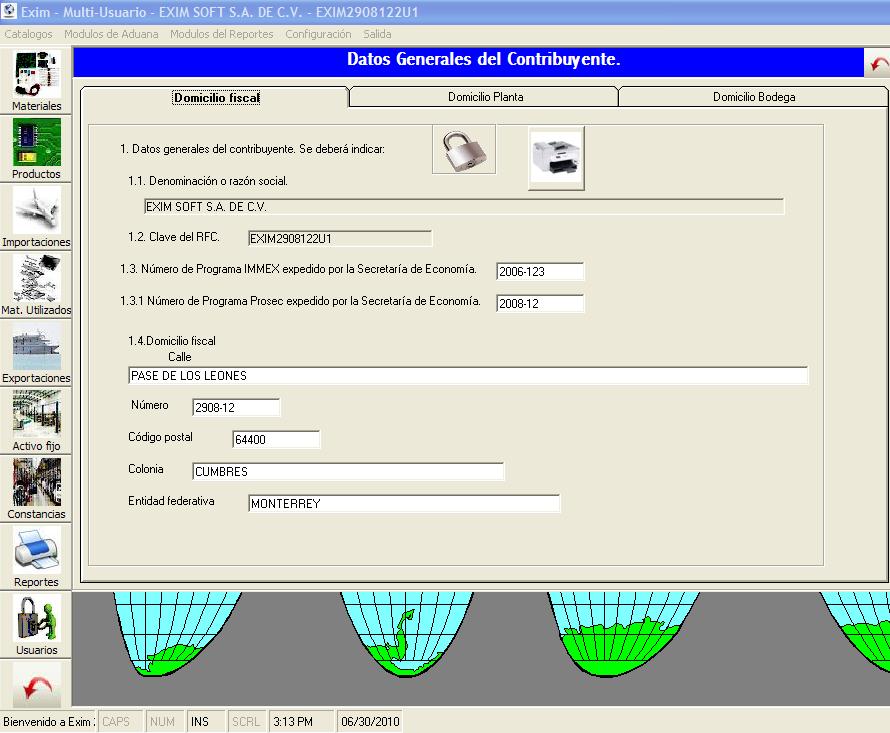This screenshot has width=890, height=733.
Task: Click the NUM status bar indicator
Action: [163, 722]
